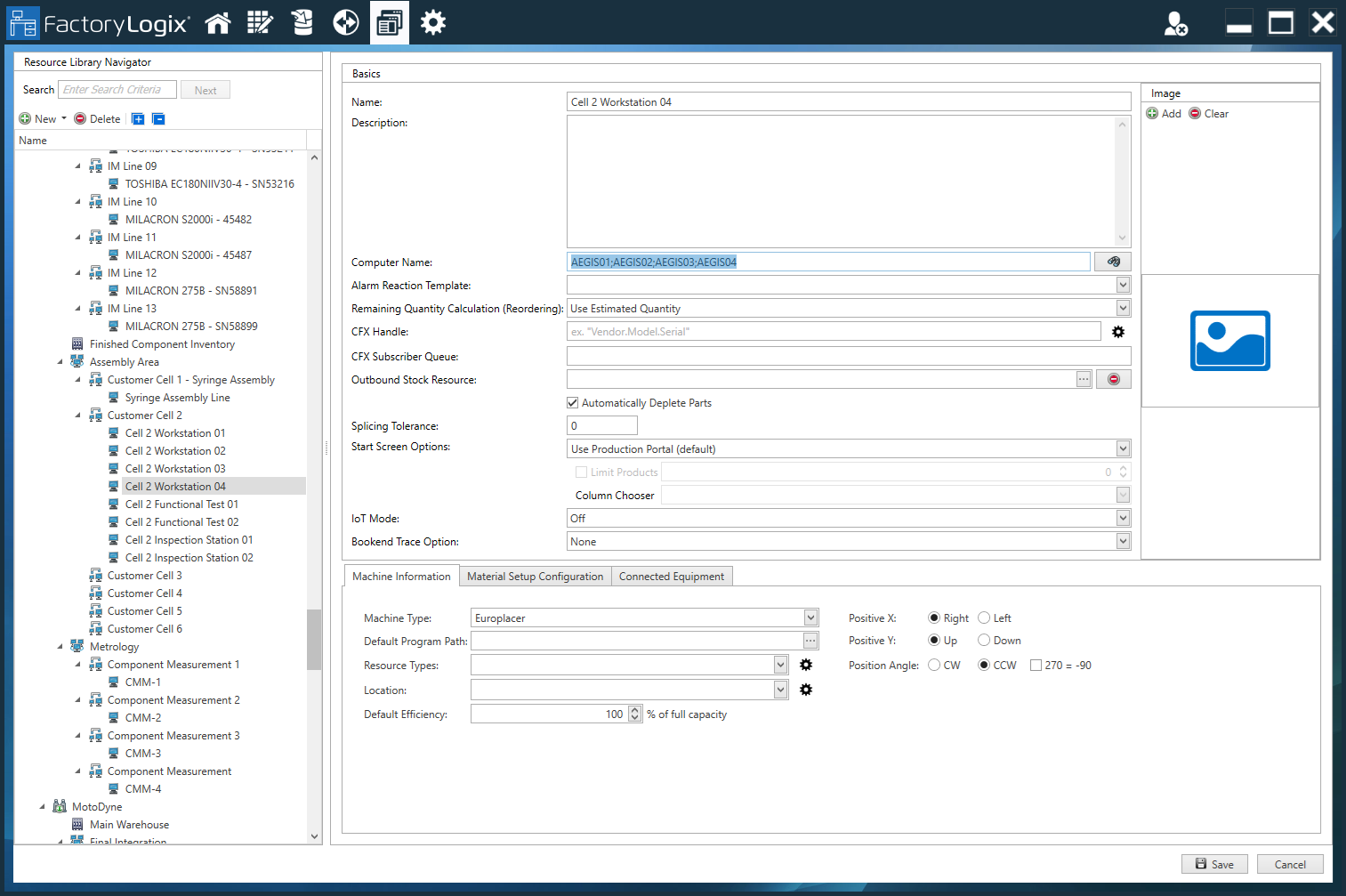Clear the Outbound Stock Resource with red icon
Viewport: 1346px width, 896px height.
click(x=1113, y=379)
